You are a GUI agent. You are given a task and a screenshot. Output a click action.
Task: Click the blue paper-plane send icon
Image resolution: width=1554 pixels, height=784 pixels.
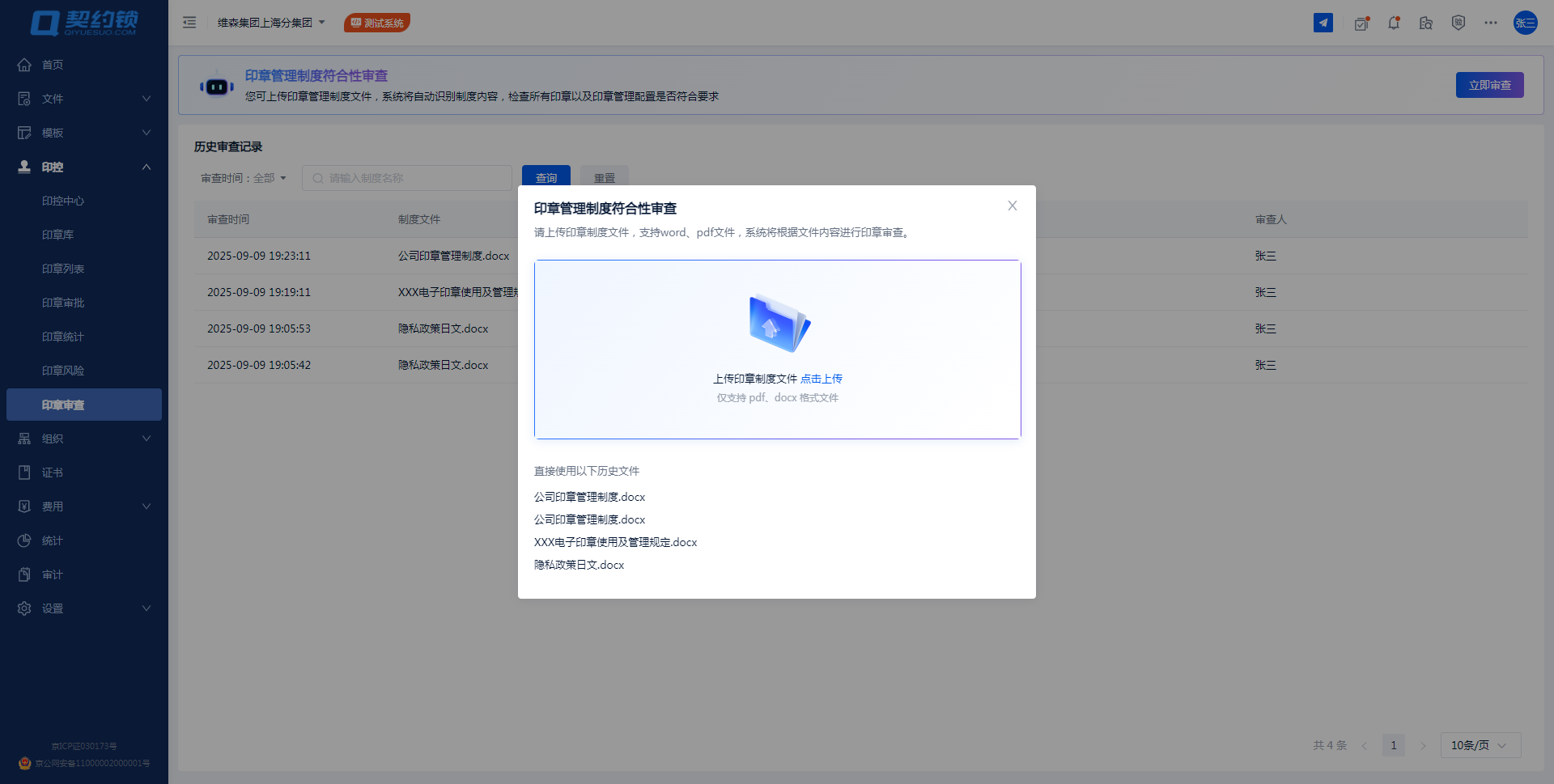[1323, 23]
